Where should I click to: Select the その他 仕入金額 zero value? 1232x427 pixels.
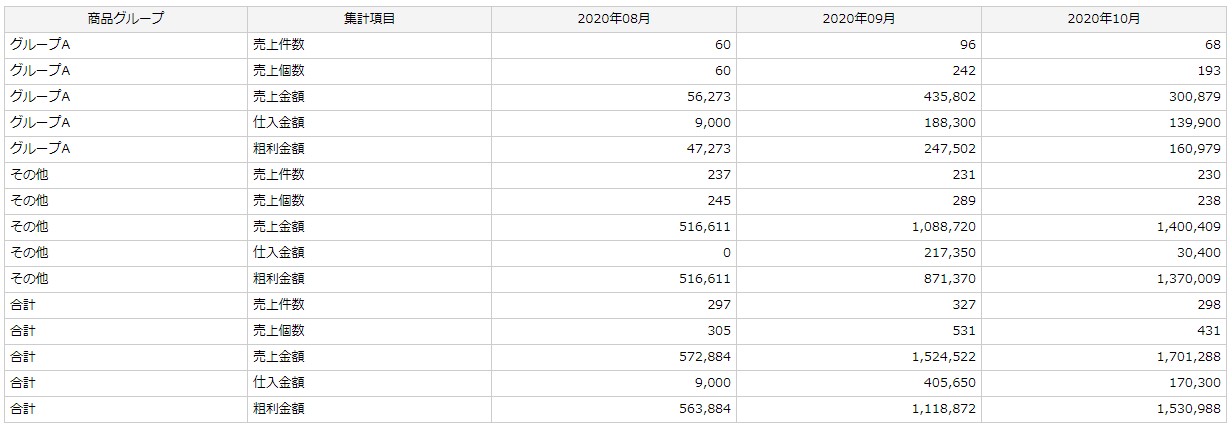pos(727,253)
